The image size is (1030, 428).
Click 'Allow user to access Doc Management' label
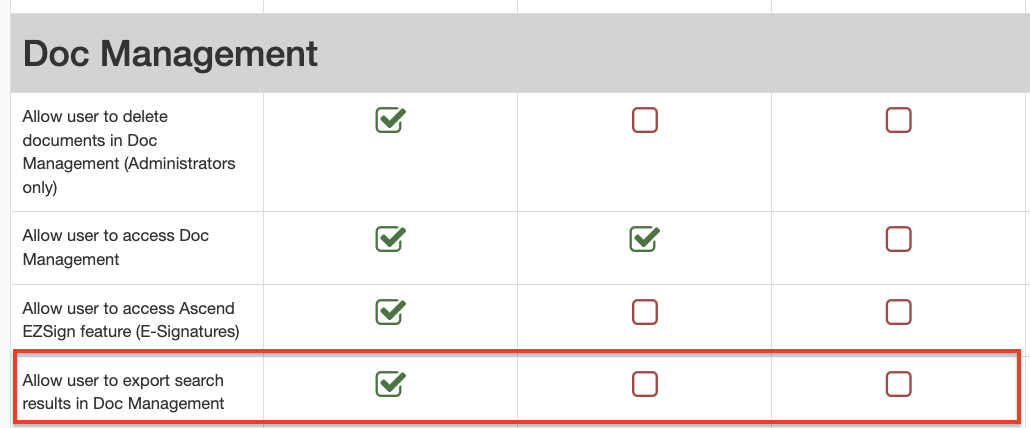(116, 247)
